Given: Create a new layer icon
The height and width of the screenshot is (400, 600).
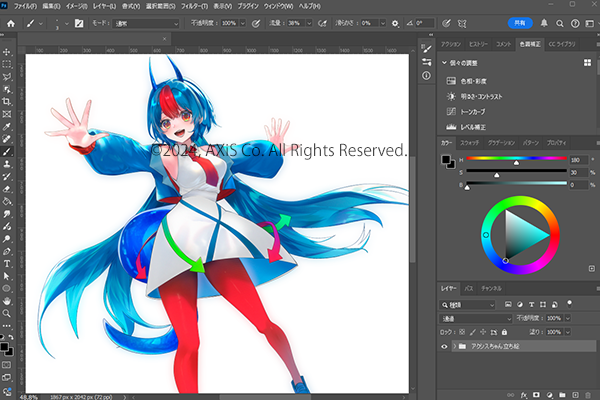Looking at the screenshot, I should [575, 395].
